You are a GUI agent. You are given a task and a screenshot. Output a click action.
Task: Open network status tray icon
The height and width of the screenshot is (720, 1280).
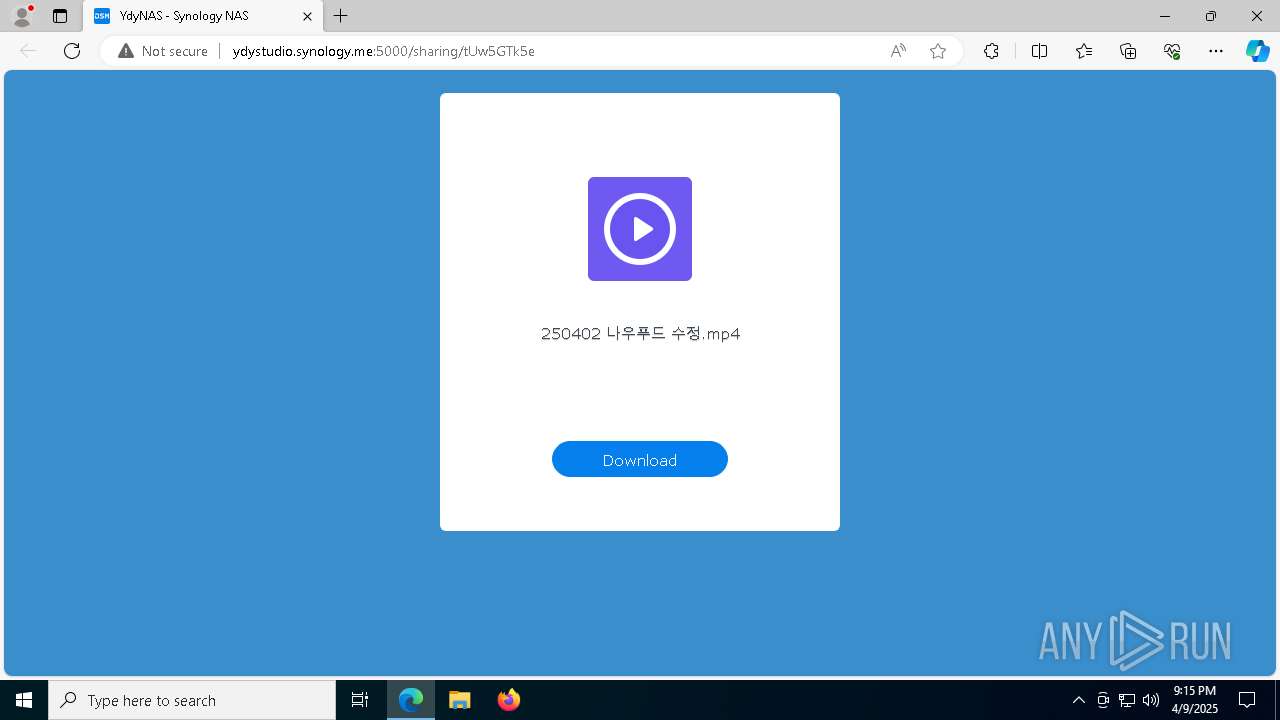[1127, 700]
